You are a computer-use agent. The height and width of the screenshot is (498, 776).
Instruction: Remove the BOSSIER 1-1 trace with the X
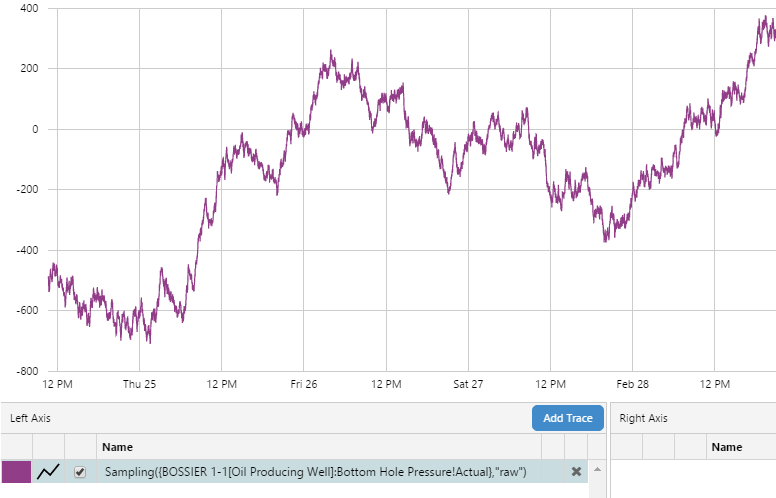coord(576,472)
